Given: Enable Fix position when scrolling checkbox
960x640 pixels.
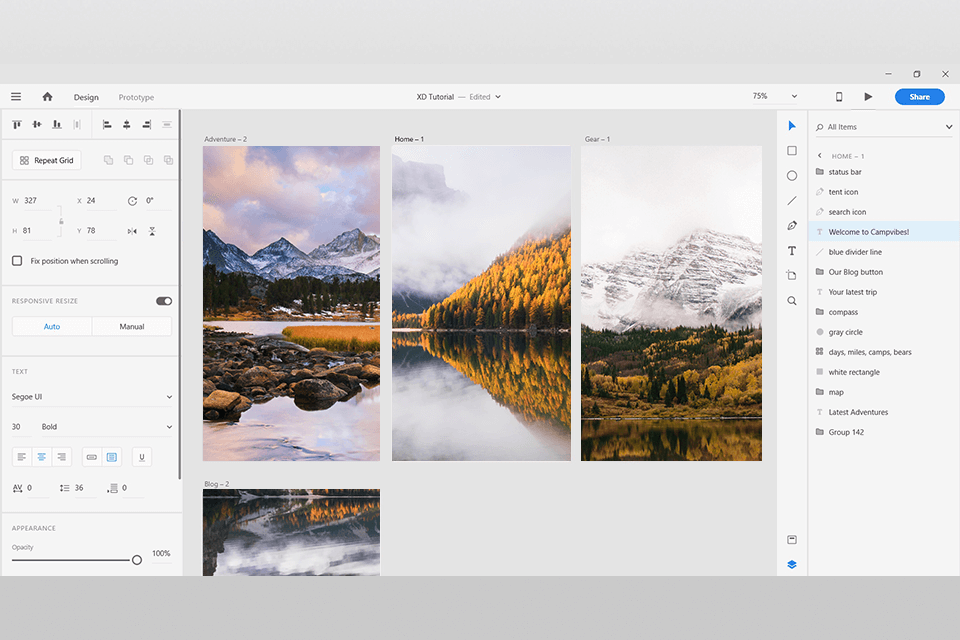Looking at the screenshot, I should (17, 261).
